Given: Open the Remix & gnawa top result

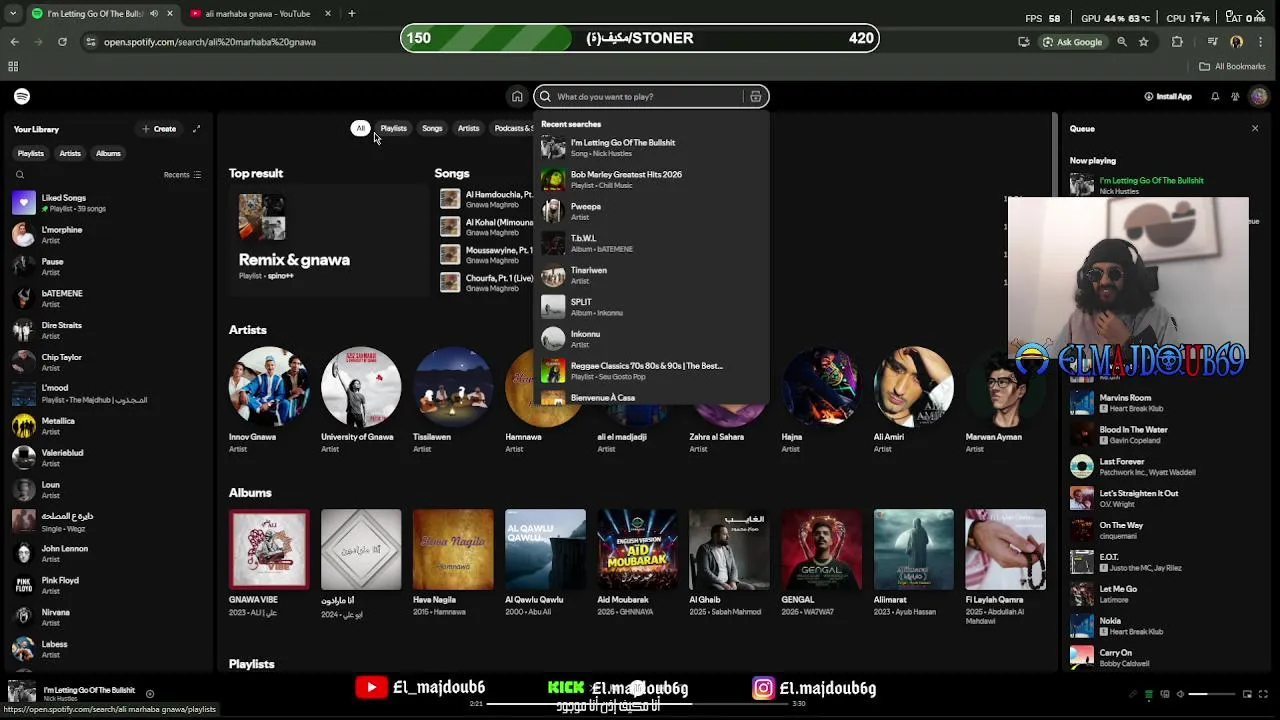Looking at the screenshot, I should (x=328, y=240).
